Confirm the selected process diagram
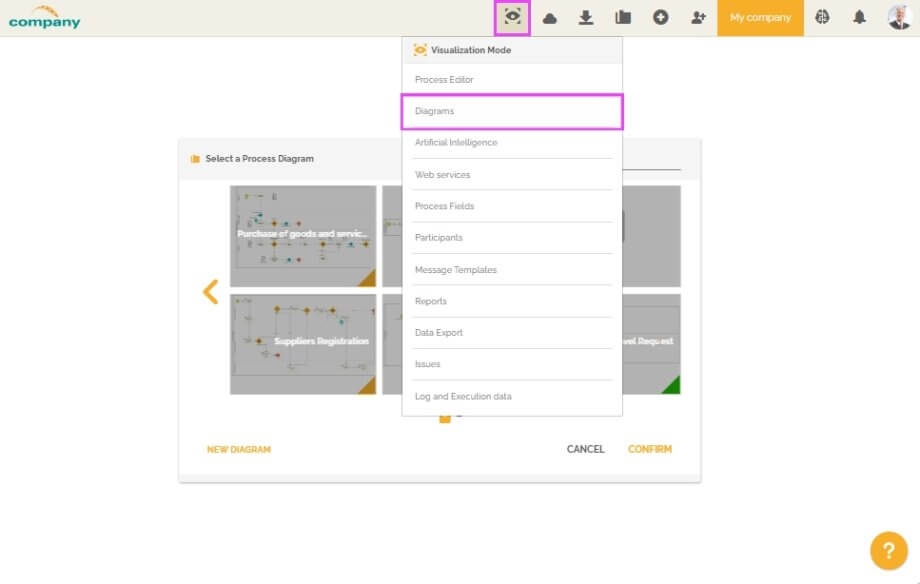The image size is (920, 584). (x=650, y=449)
